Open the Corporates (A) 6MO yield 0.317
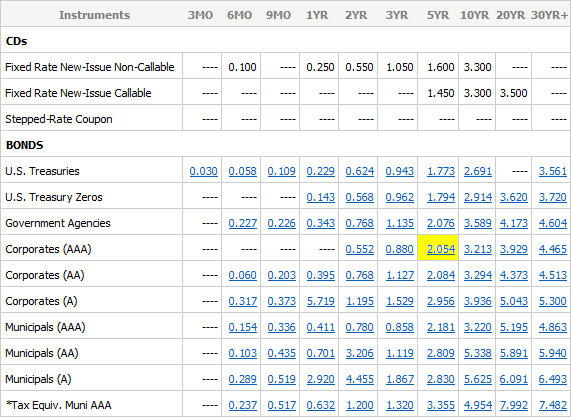 pyautogui.click(x=243, y=301)
